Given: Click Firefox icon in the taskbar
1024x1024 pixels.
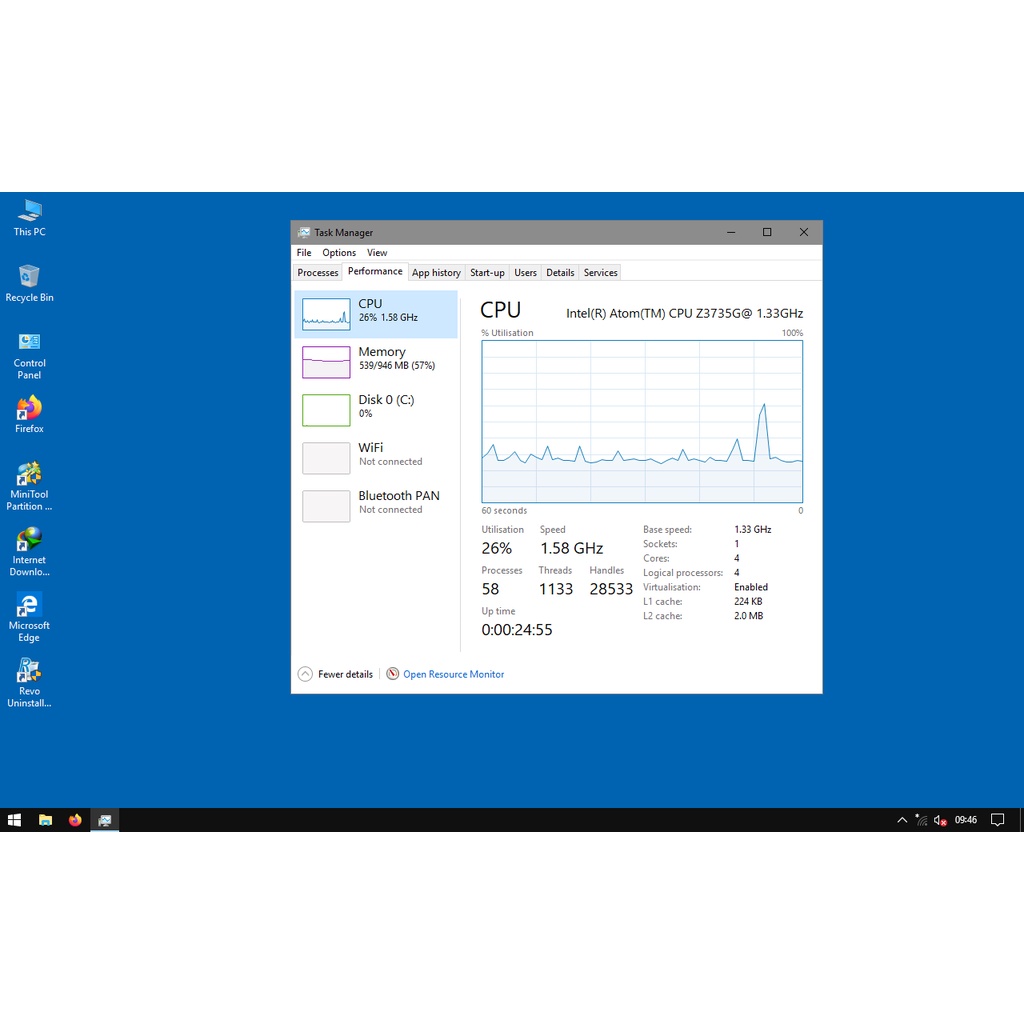Looking at the screenshot, I should [x=75, y=820].
